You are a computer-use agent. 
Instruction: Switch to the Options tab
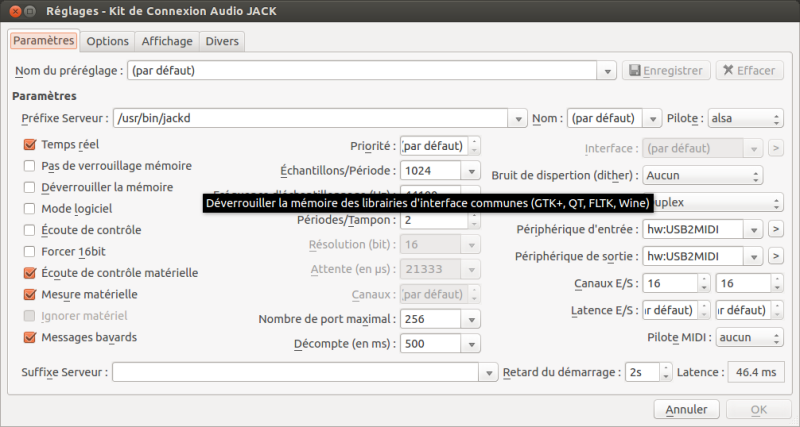tap(107, 41)
